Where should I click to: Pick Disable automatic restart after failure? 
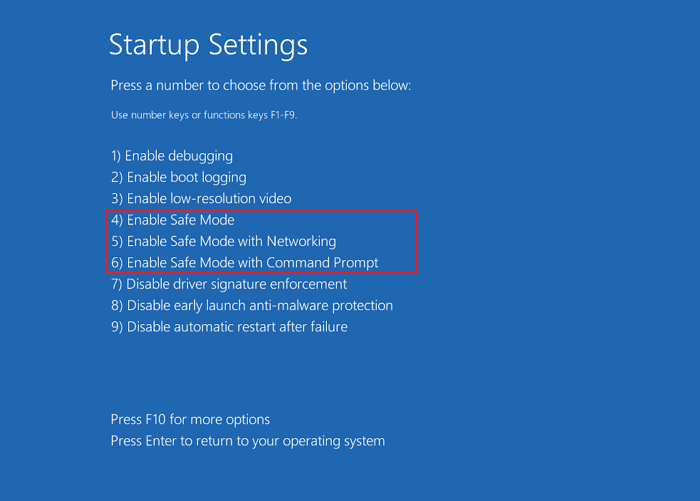point(229,326)
